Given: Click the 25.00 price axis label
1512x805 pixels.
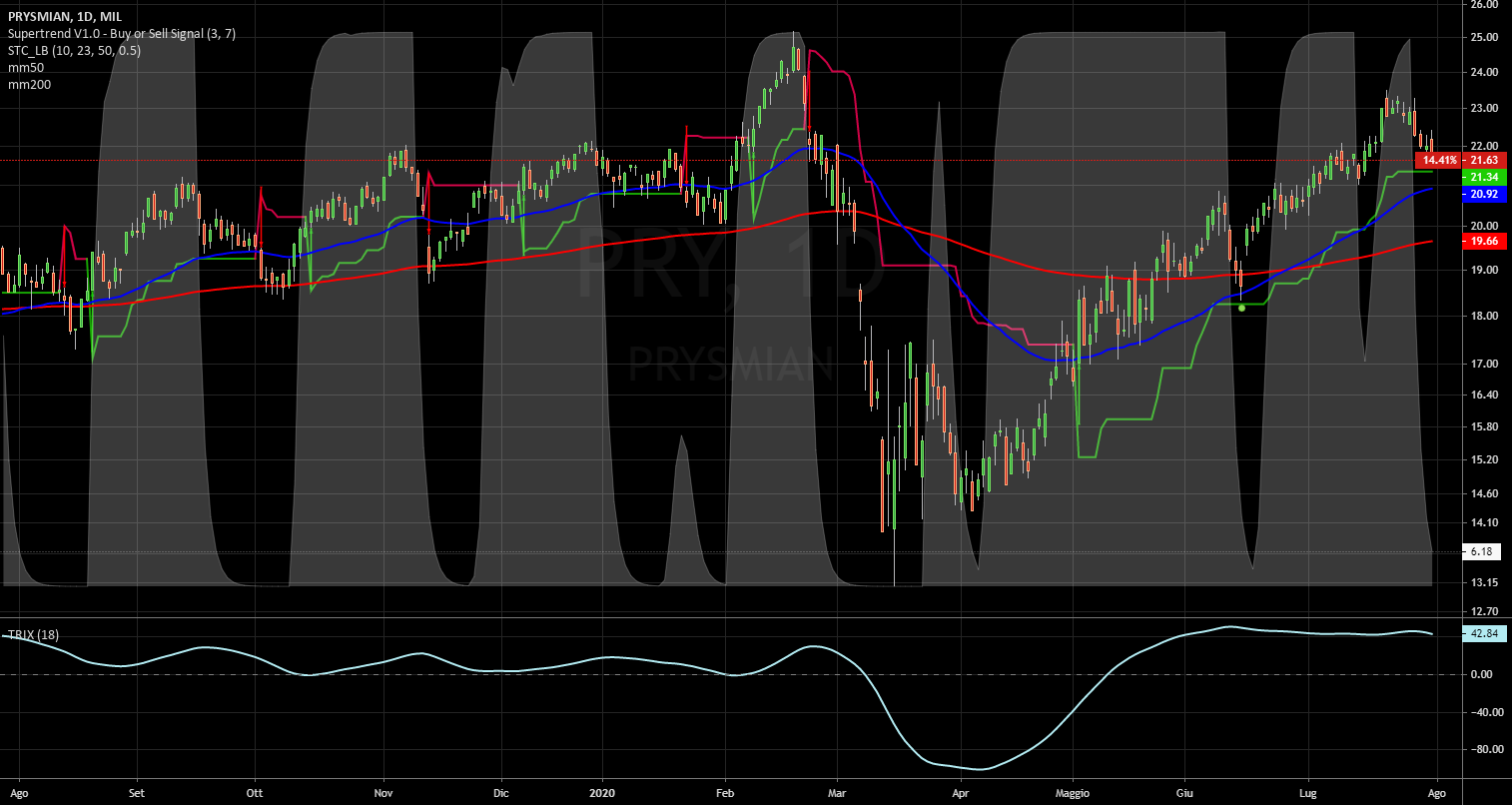Looking at the screenshot, I should click(x=1484, y=37).
